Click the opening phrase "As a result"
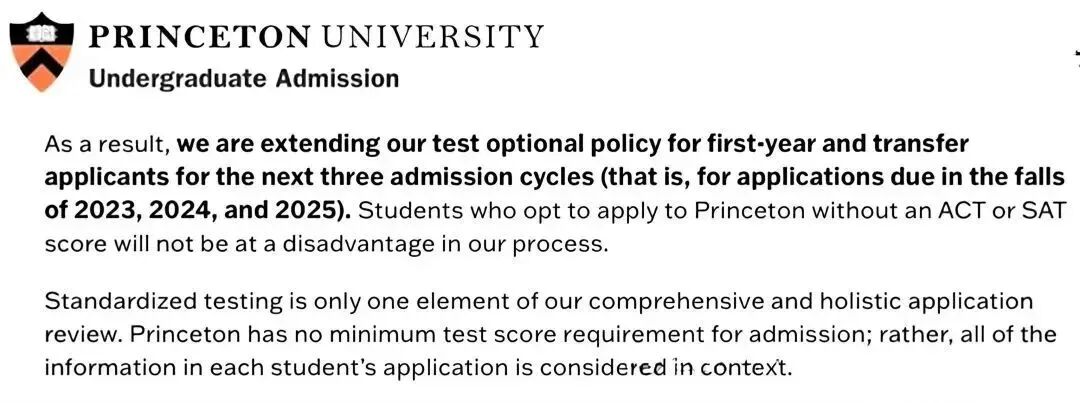 pos(105,144)
